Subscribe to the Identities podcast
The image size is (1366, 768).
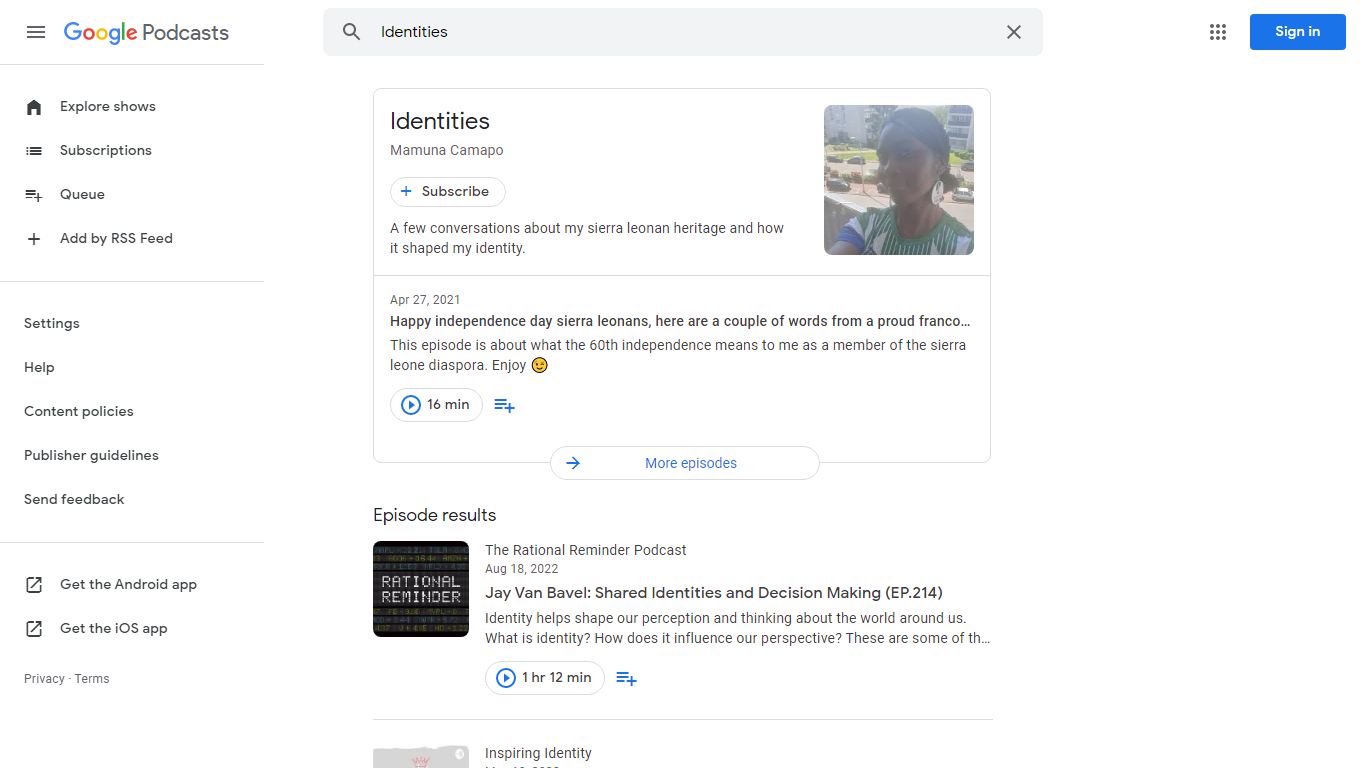[x=448, y=192]
